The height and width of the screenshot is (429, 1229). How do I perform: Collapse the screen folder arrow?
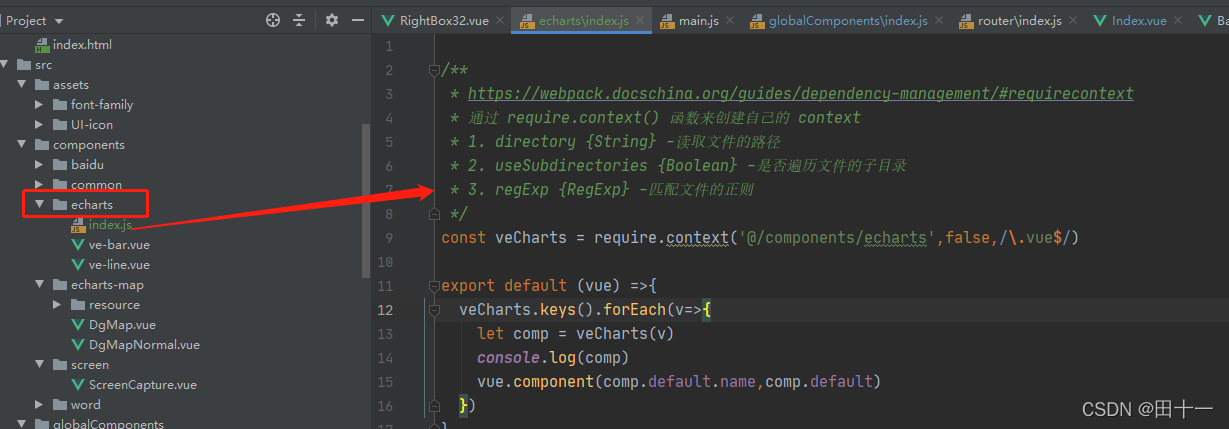39,365
